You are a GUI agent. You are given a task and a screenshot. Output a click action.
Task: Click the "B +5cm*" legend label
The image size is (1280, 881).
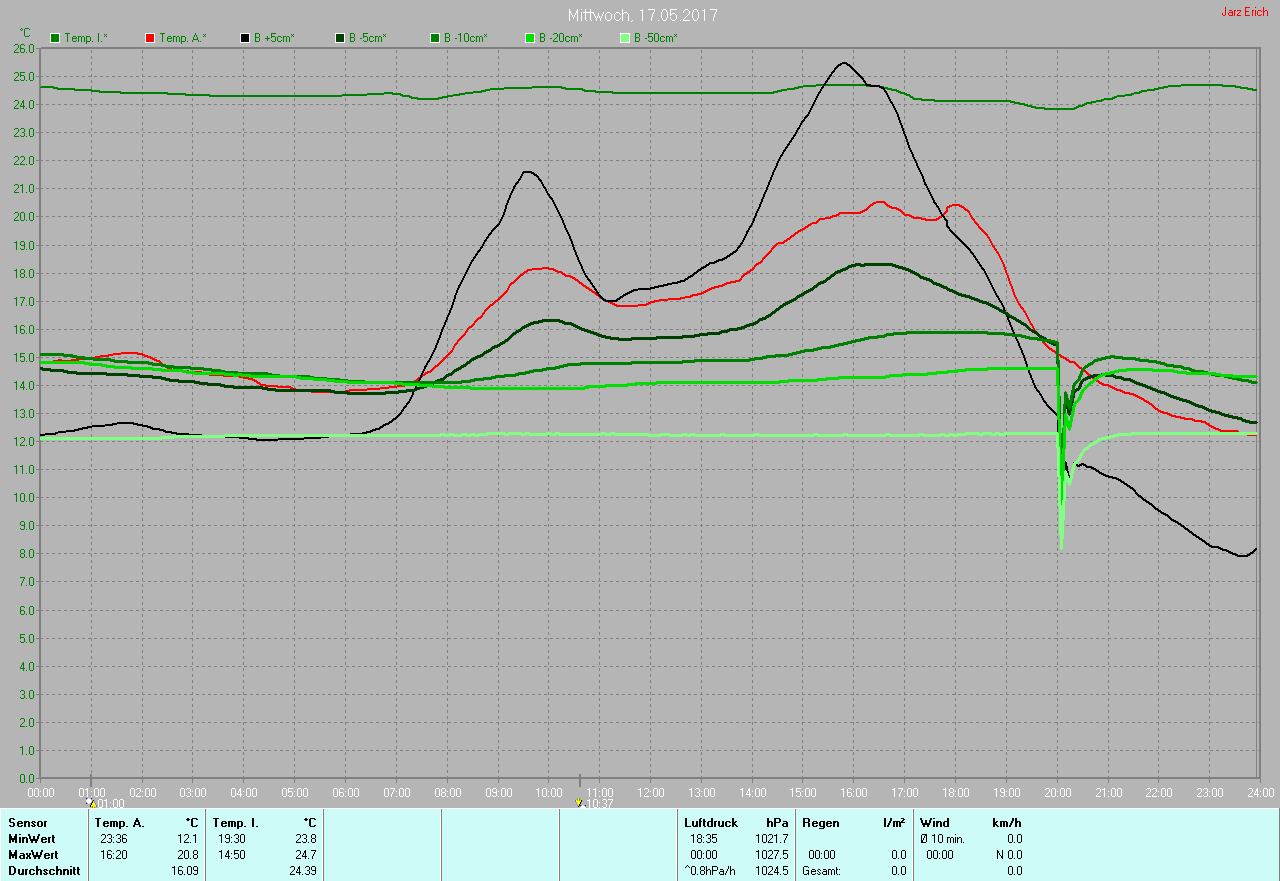pos(273,38)
